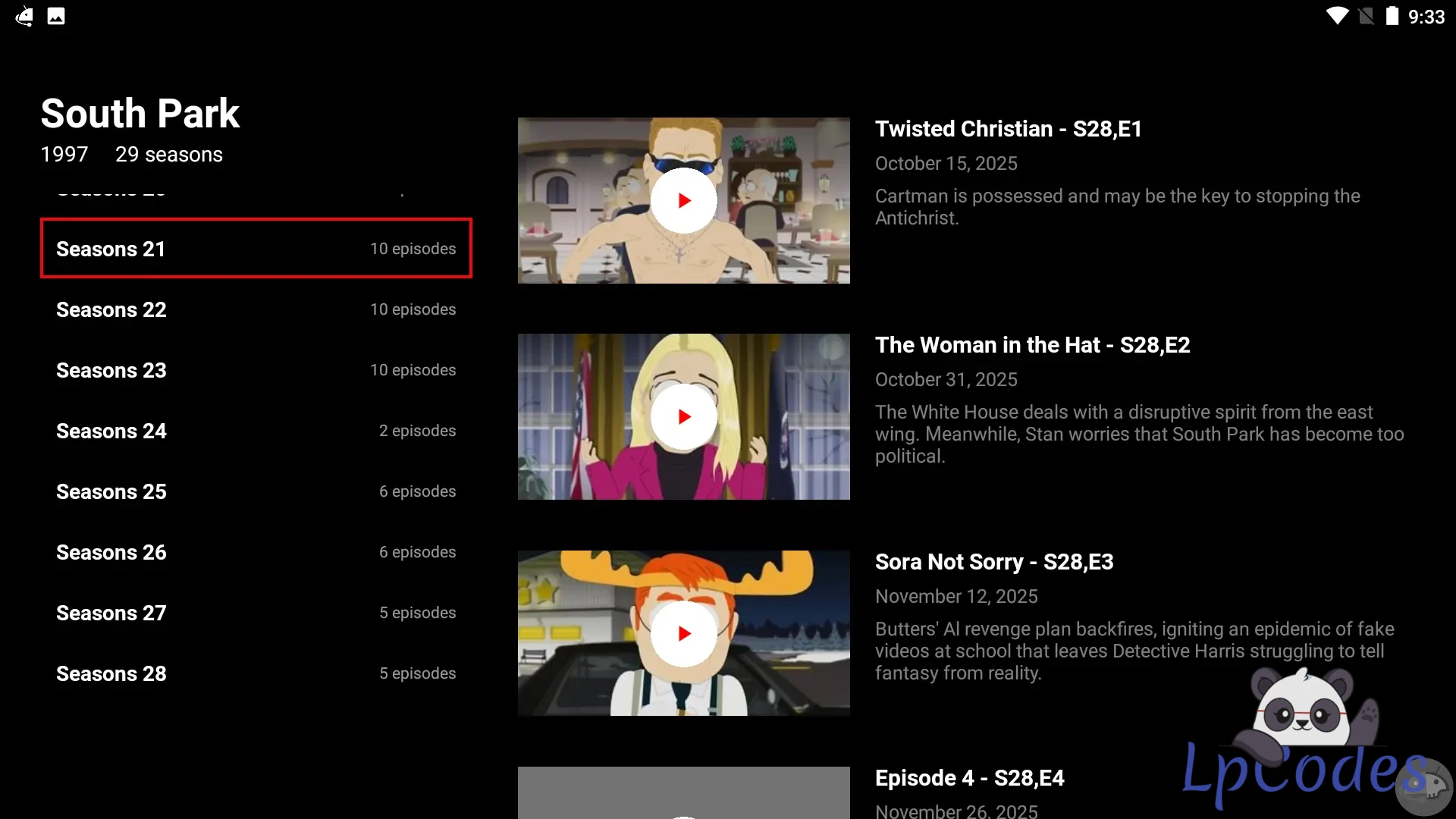This screenshot has height=819, width=1456.
Task: Click the 10 episodes count for Seasons 21
Action: [413, 249]
